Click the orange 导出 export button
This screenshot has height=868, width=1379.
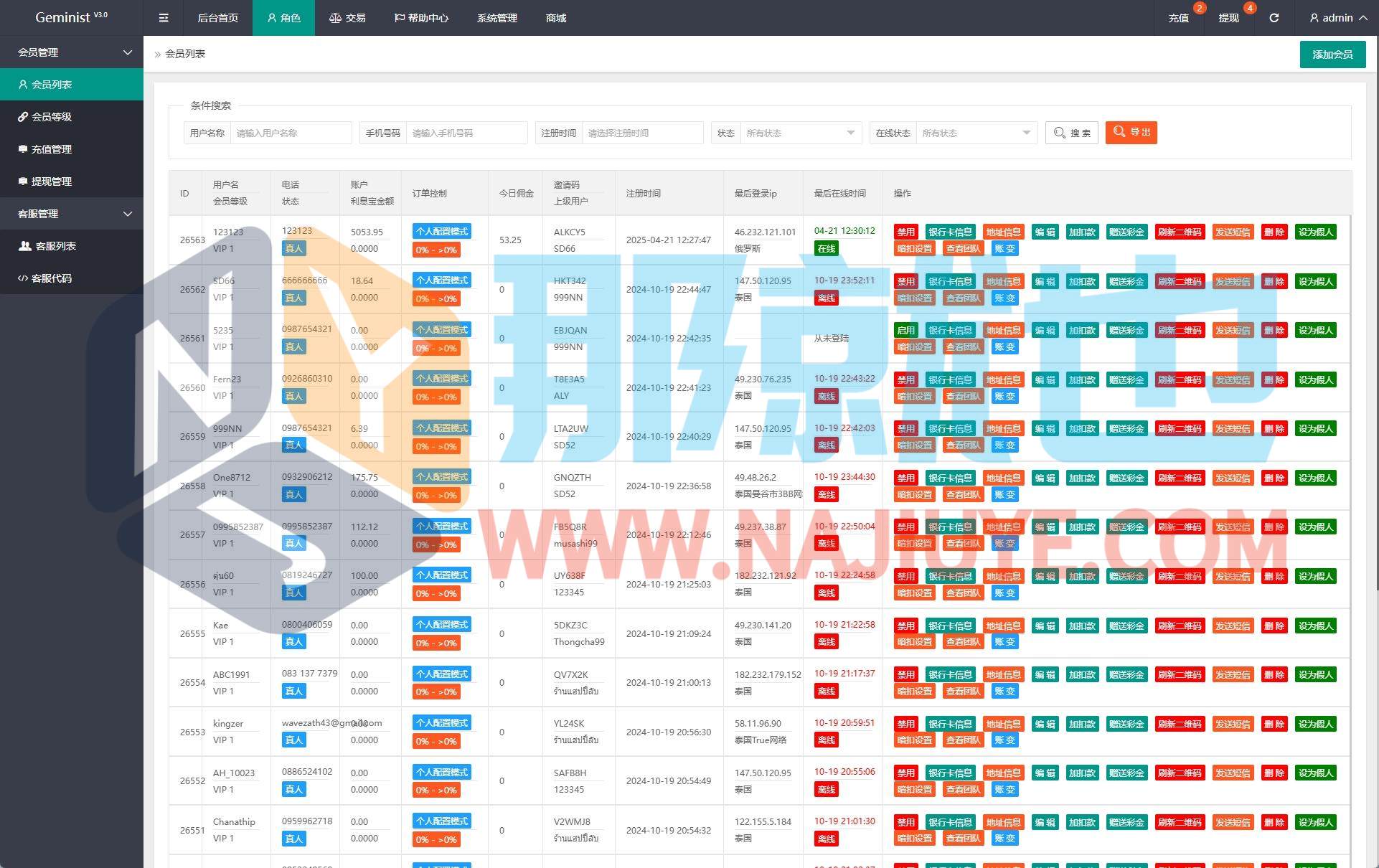[1131, 133]
